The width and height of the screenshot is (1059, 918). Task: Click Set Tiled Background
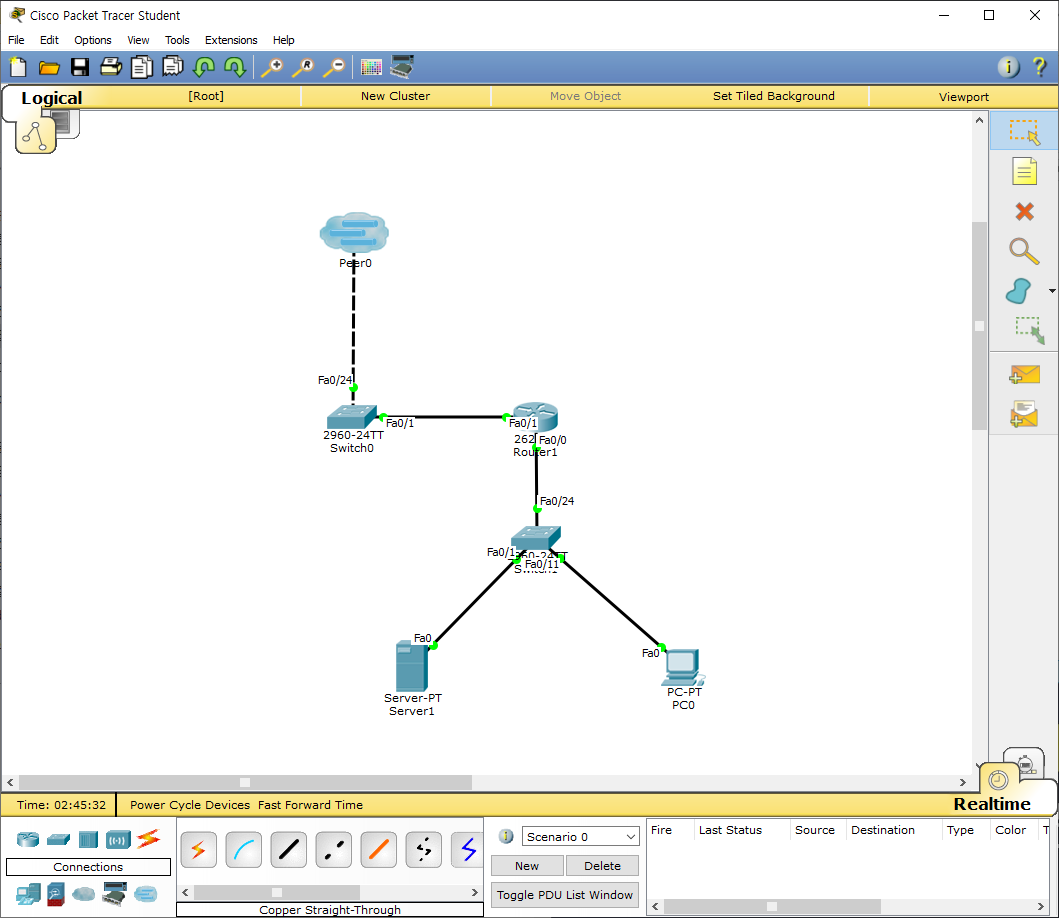tap(773, 96)
